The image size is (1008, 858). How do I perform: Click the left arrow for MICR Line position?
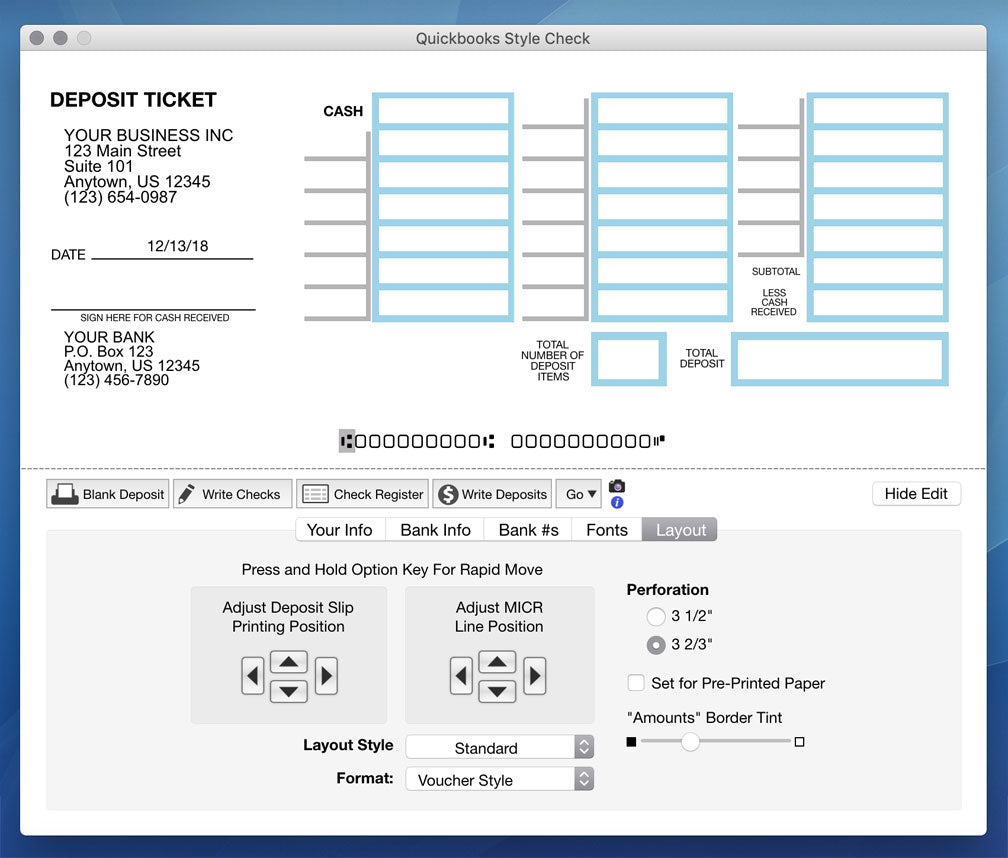[461, 676]
